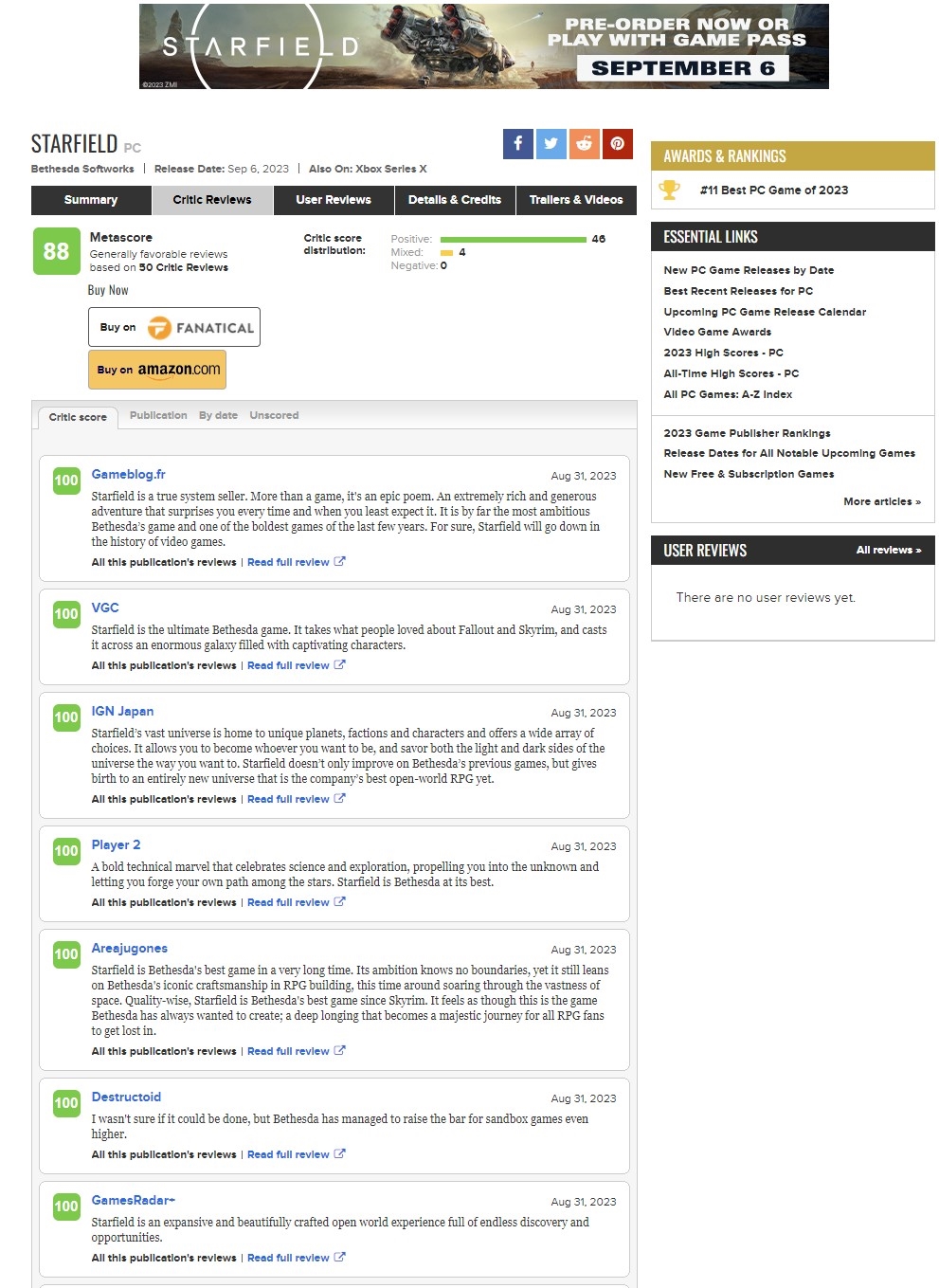This screenshot has height=1288, width=939.
Task: Open New Free & Subscription Games article
Action: click(x=749, y=474)
